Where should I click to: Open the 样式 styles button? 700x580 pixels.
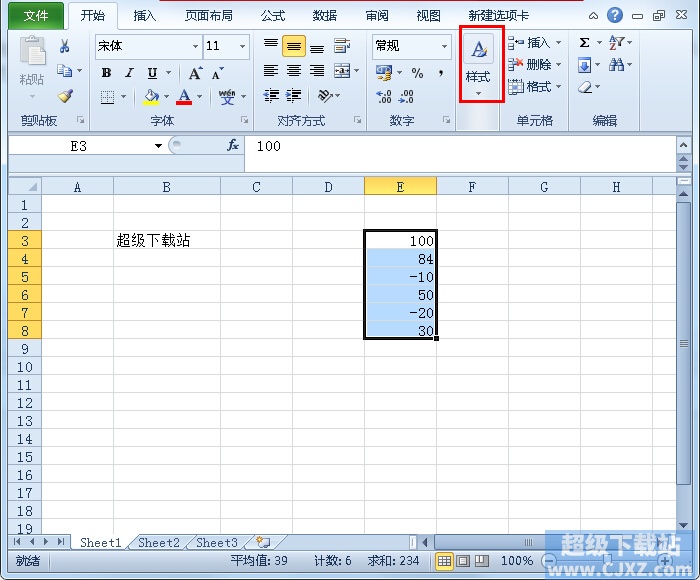479,65
